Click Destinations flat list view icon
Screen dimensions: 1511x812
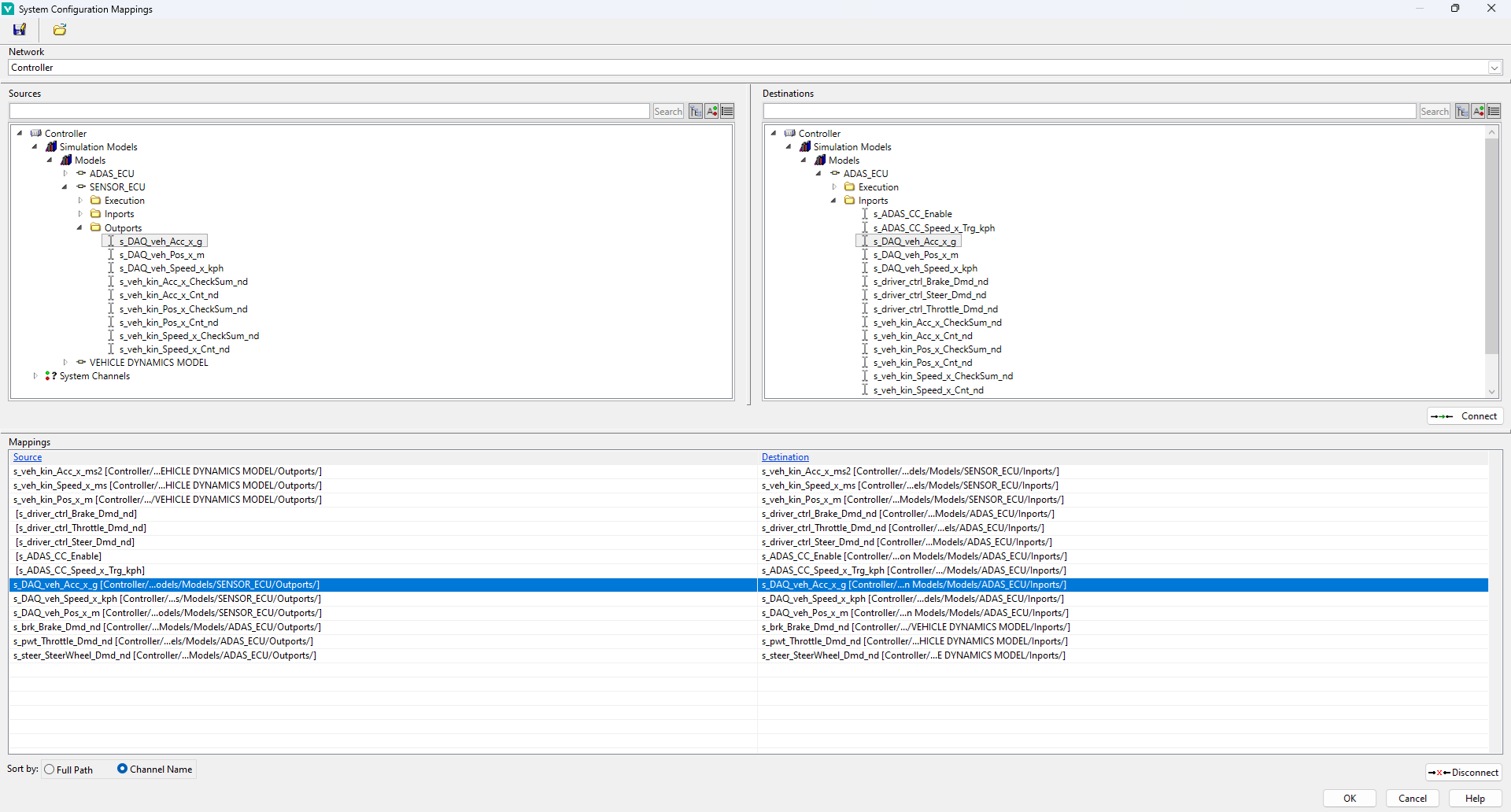pyautogui.click(x=1494, y=112)
